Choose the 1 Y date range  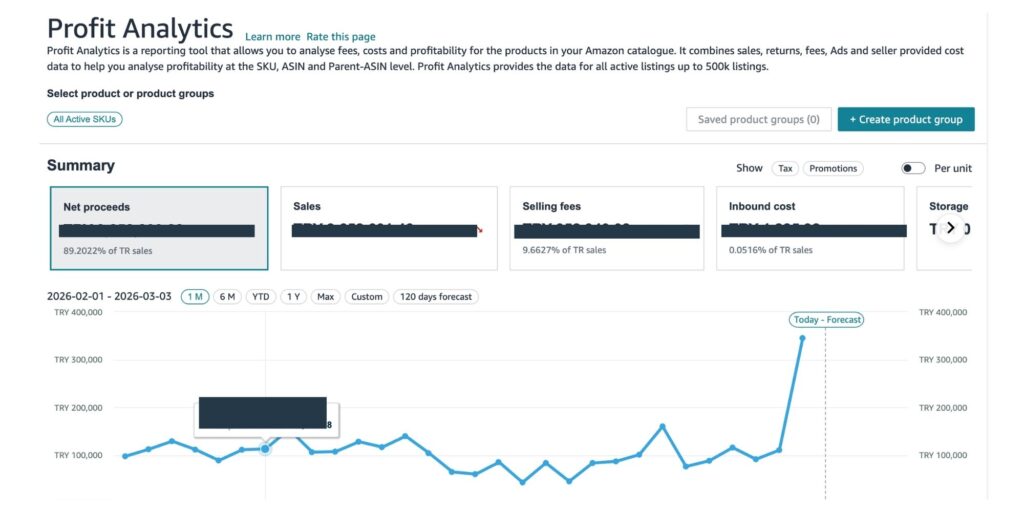[x=294, y=296]
